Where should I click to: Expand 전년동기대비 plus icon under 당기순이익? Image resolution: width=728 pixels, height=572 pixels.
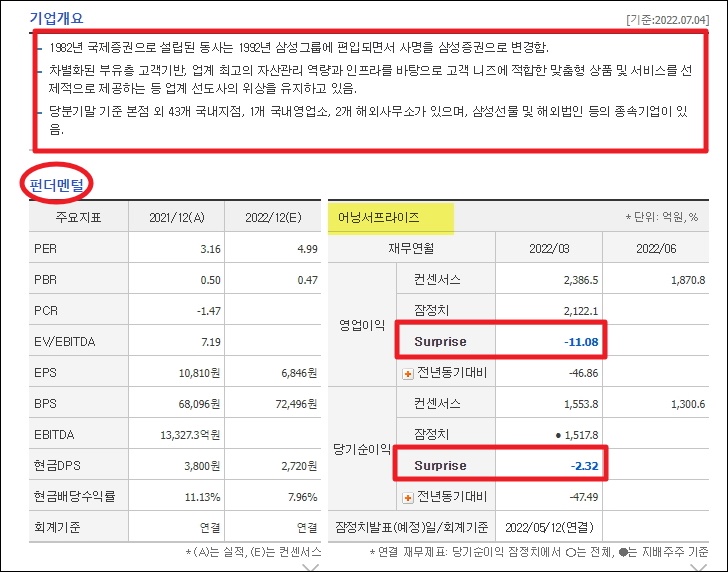point(408,498)
